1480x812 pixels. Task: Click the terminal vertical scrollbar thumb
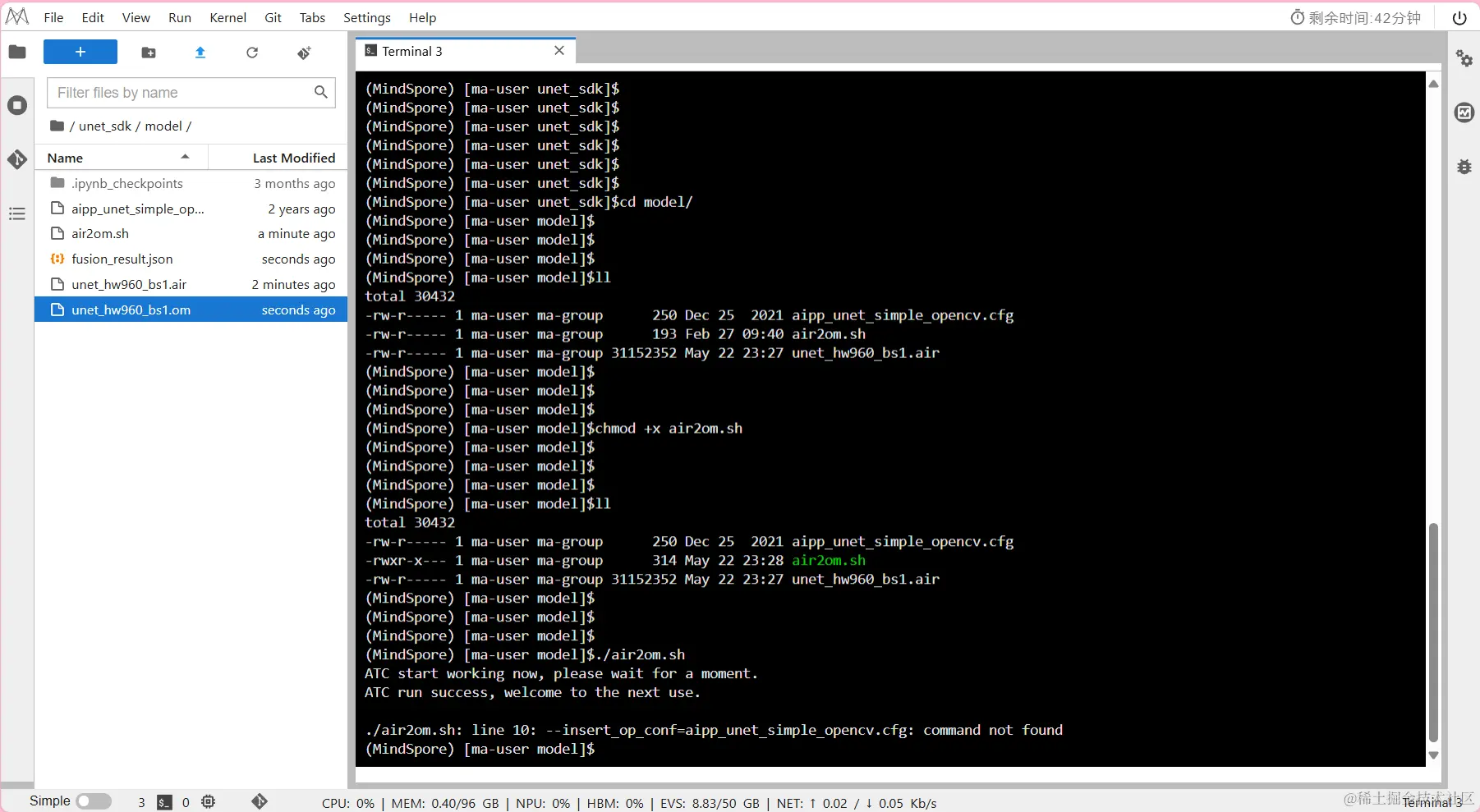1433,632
